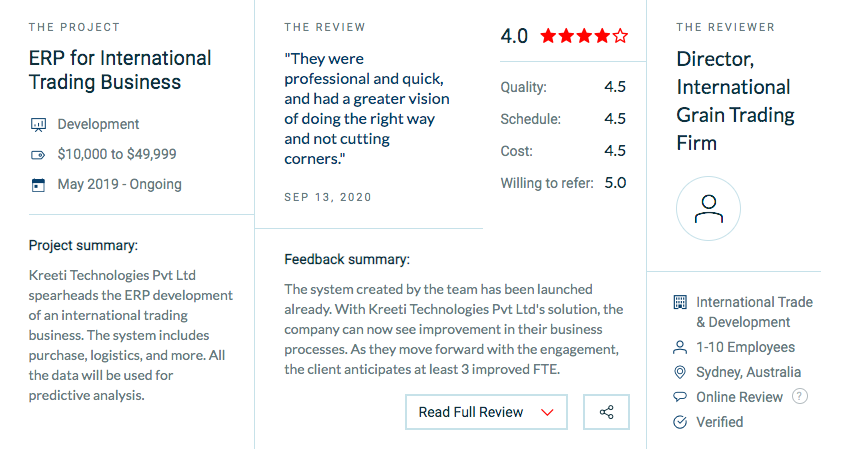Screen dimensions: 848x449
Task: Click the five-star rating display
Action: 584,36
